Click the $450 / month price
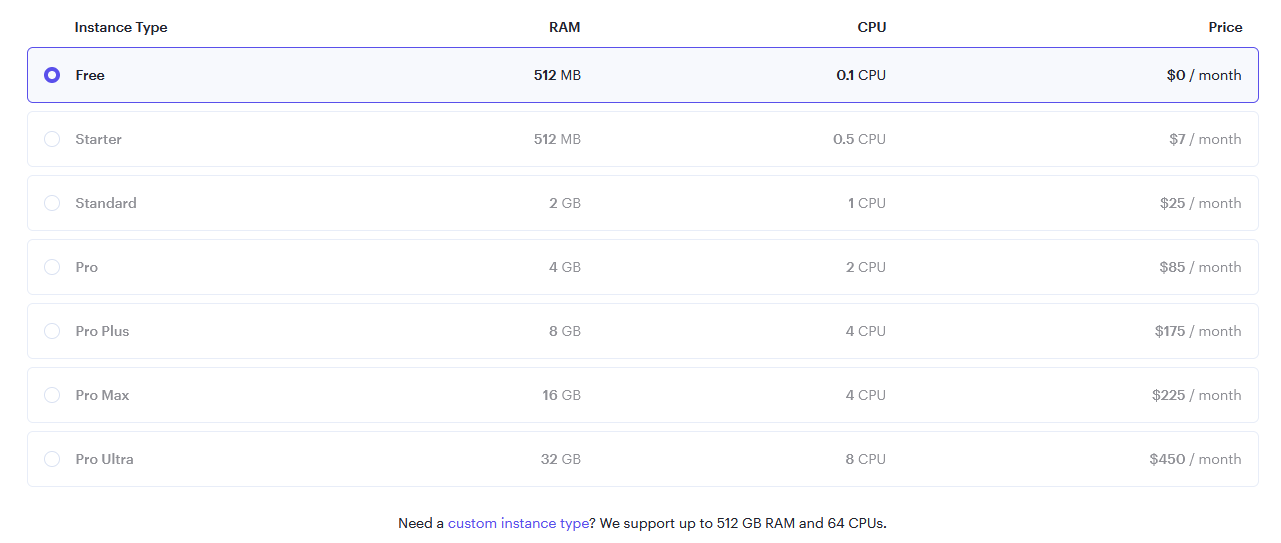Screen dimensions: 1281x543 (x=1195, y=459)
